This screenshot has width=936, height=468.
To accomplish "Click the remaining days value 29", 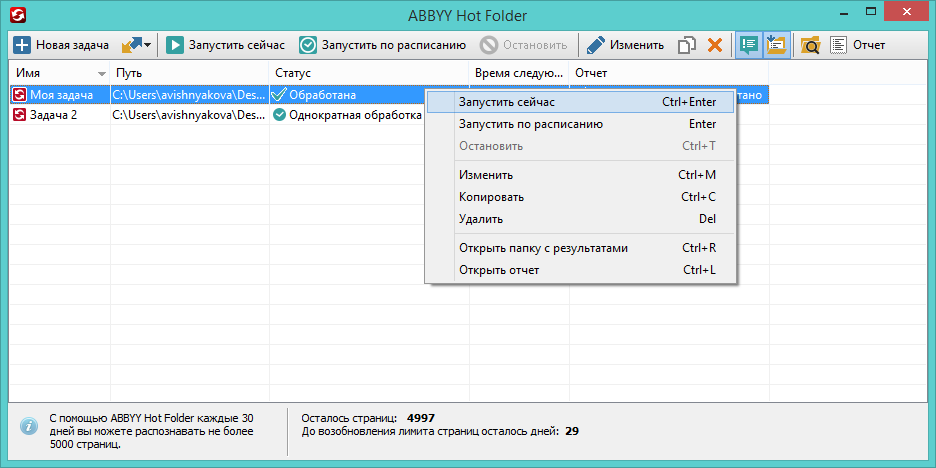I will [572, 431].
